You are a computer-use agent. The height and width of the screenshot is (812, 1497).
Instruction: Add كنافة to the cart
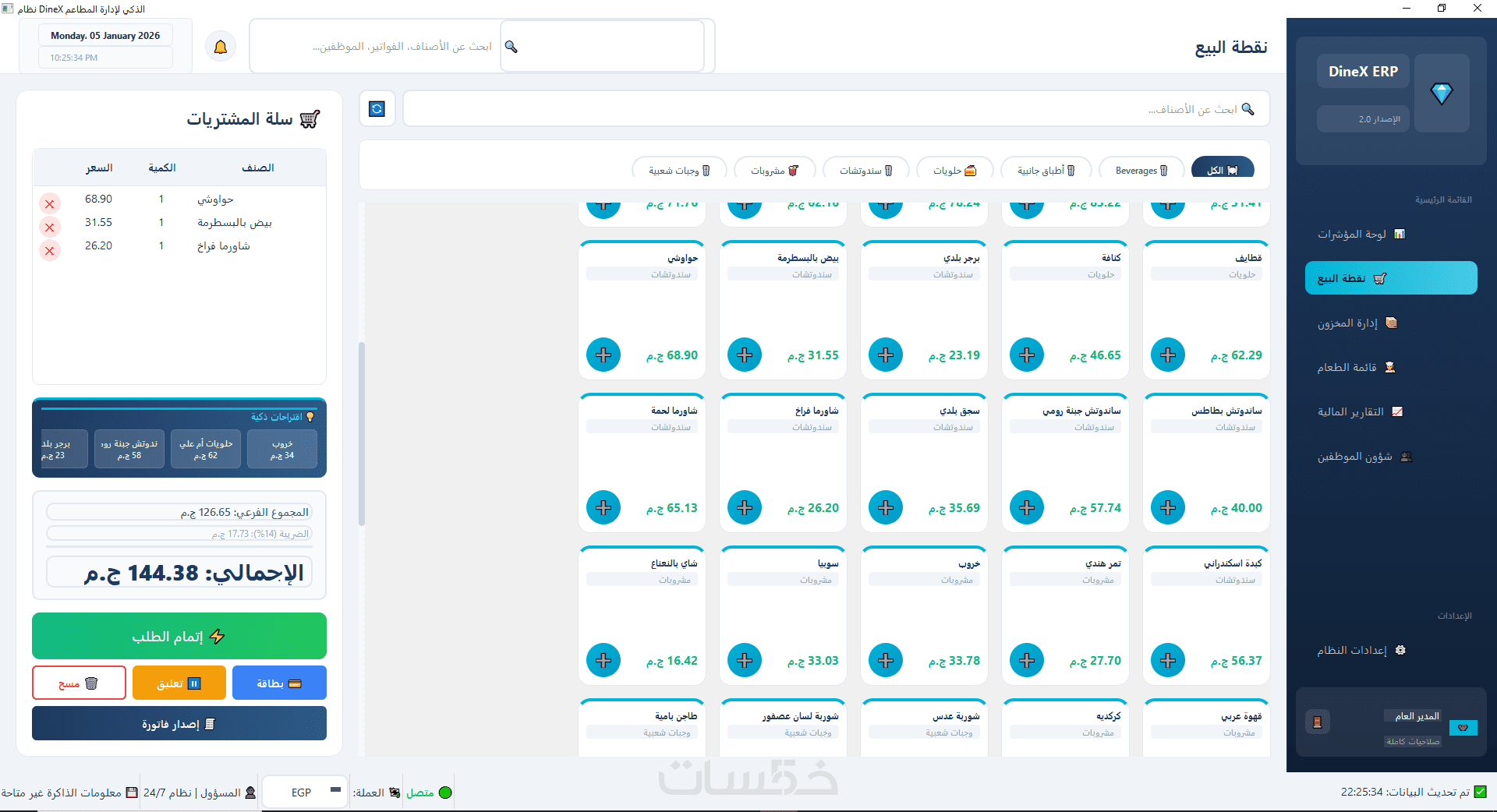coord(1027,355)
